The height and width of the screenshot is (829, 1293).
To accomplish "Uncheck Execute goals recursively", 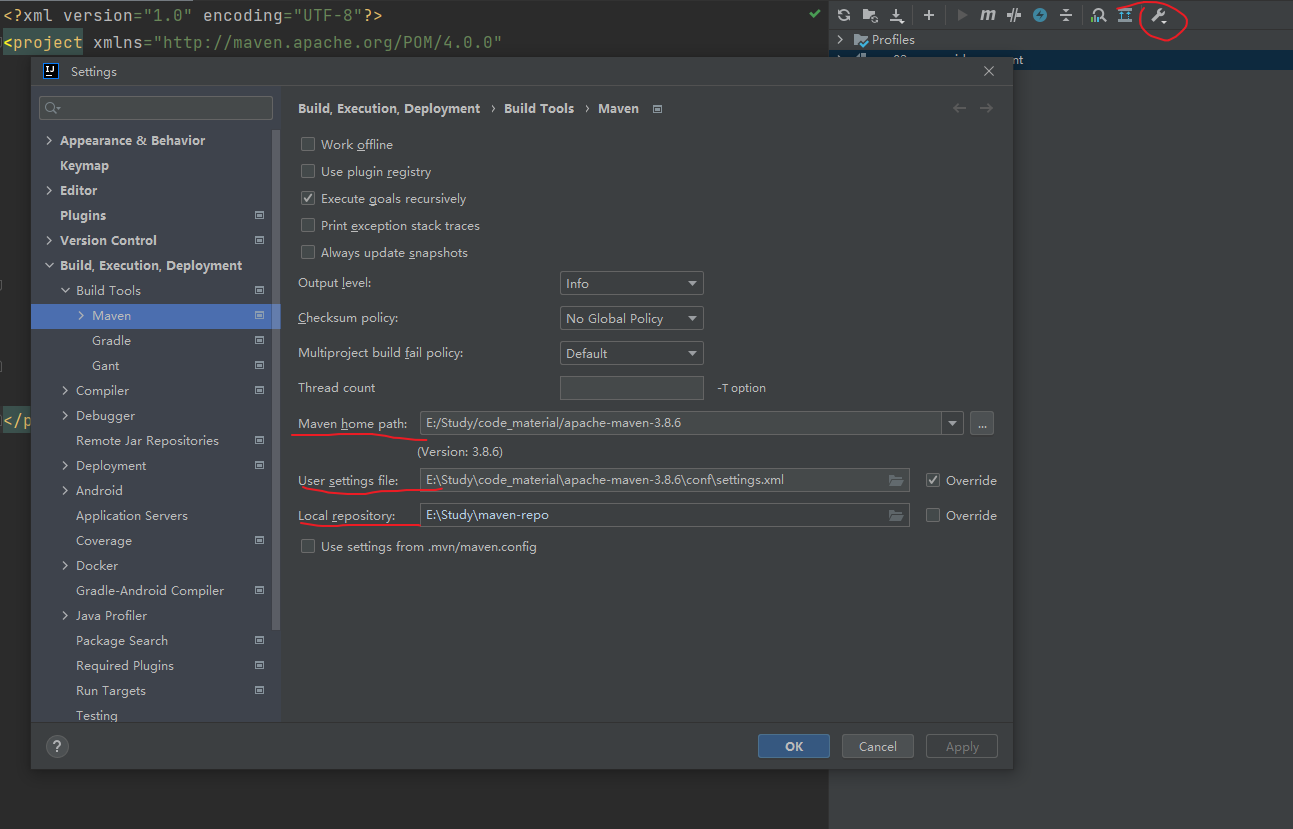I will click(x=308, y=199).
